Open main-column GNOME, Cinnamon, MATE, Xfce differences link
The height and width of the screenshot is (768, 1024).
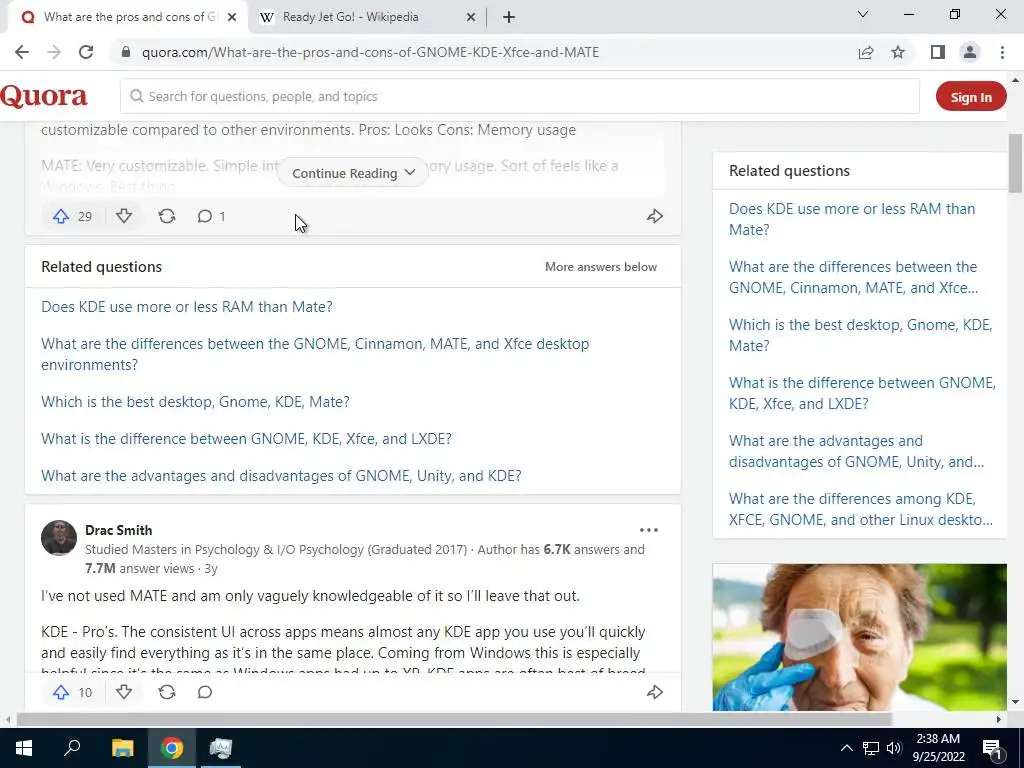pyautogui.click(x=315, y=354)
